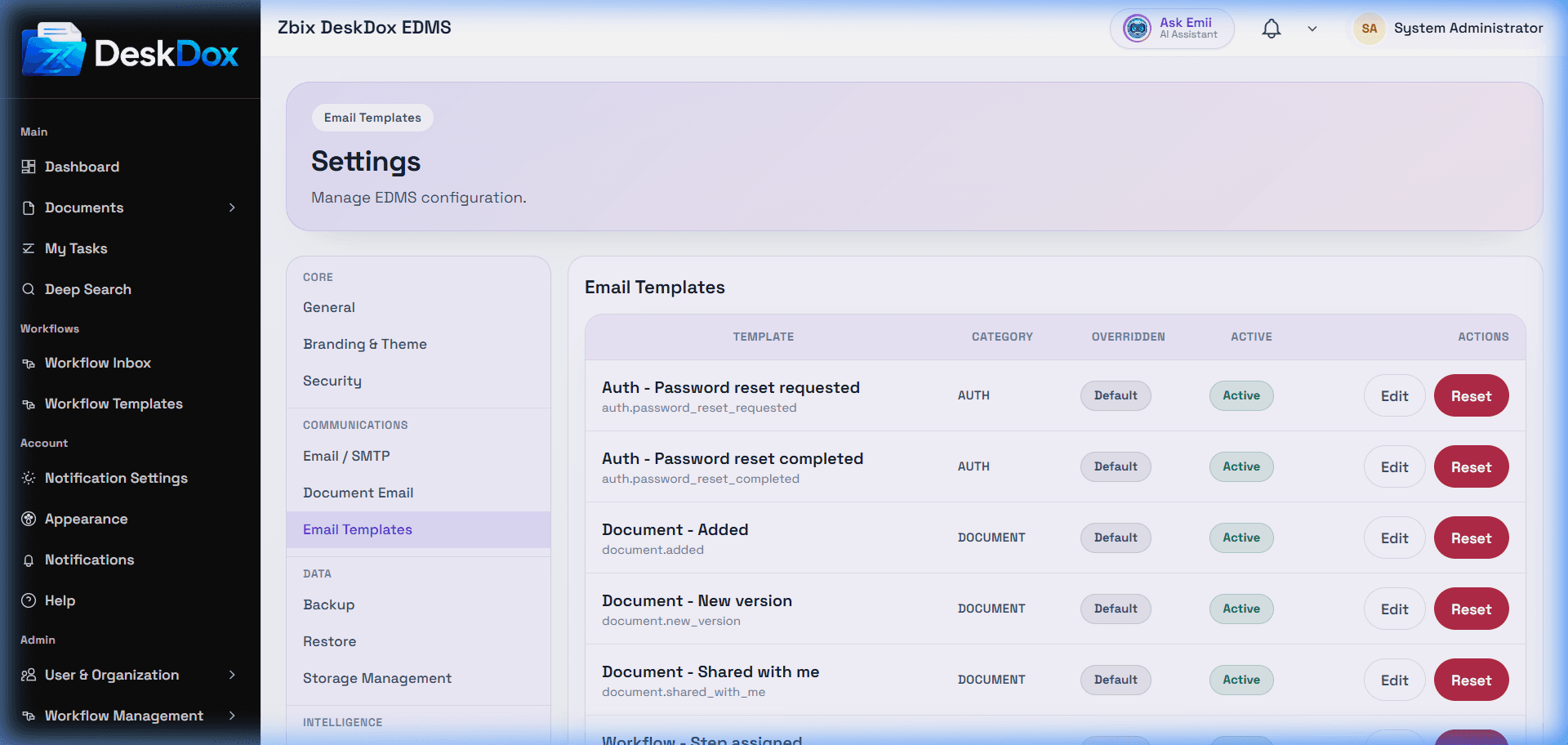The width and height of the screenshot is (1568, 745).
Task: Open Appearance page
Action: [87, 519]
